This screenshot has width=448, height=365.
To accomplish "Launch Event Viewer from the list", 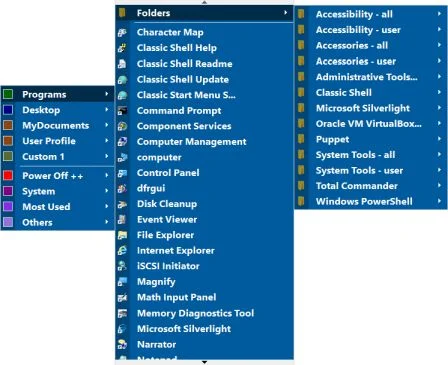I will pyautogui.click(x=205, y=219).
